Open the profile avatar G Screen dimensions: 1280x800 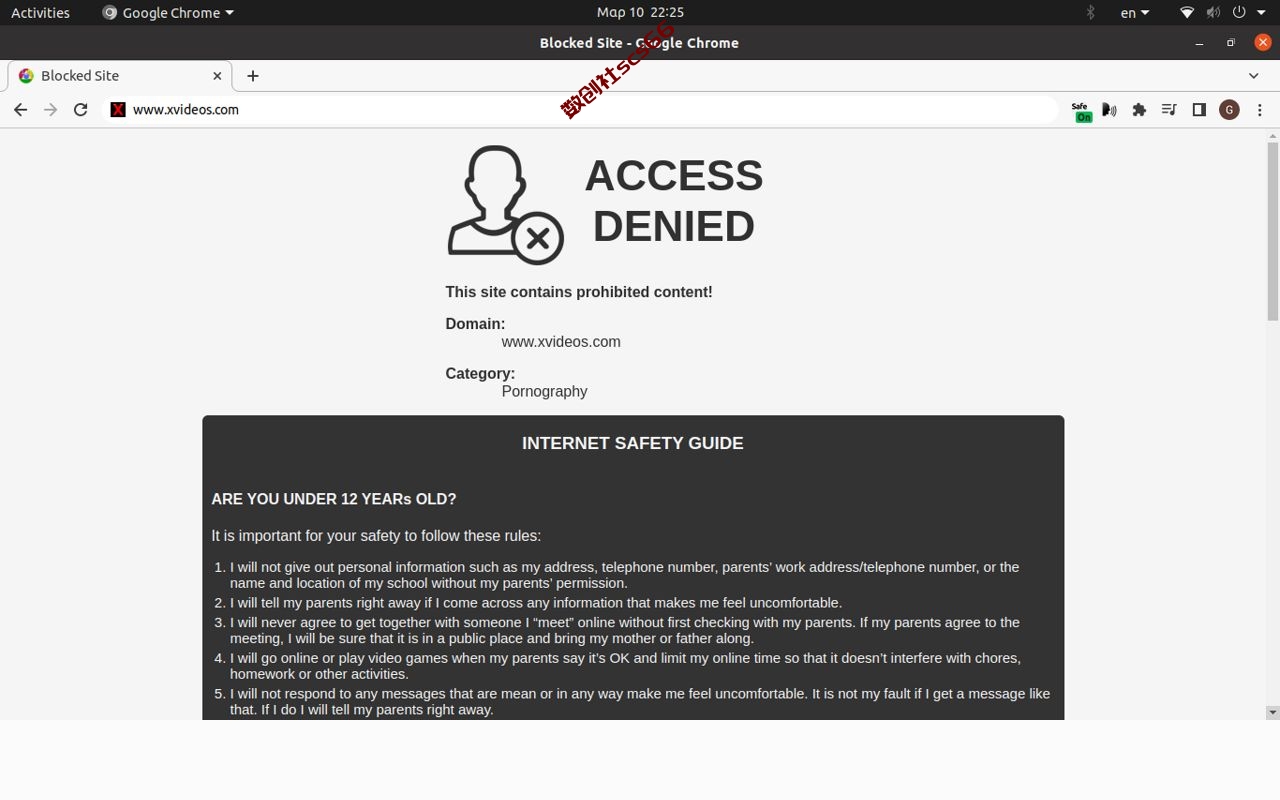click(x=1229, y=110)
